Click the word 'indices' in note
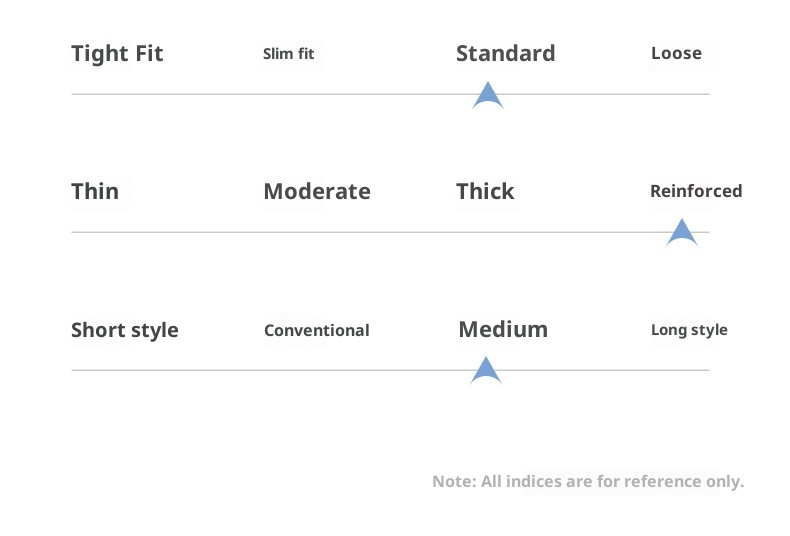The image size is (790, 536). (x=534, y=482)
